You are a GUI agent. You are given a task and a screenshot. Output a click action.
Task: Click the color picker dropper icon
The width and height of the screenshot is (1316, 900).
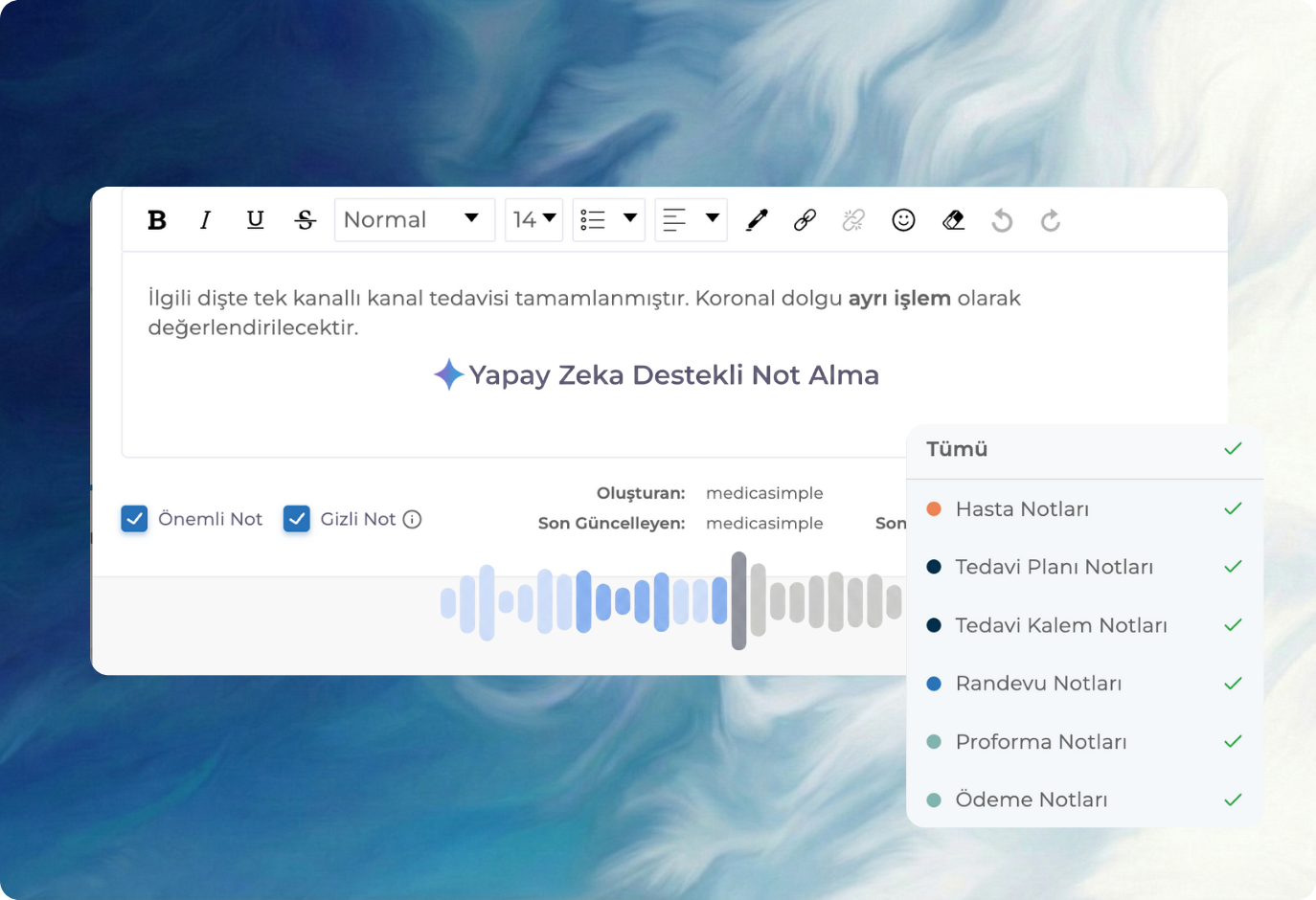click(757, 220)
